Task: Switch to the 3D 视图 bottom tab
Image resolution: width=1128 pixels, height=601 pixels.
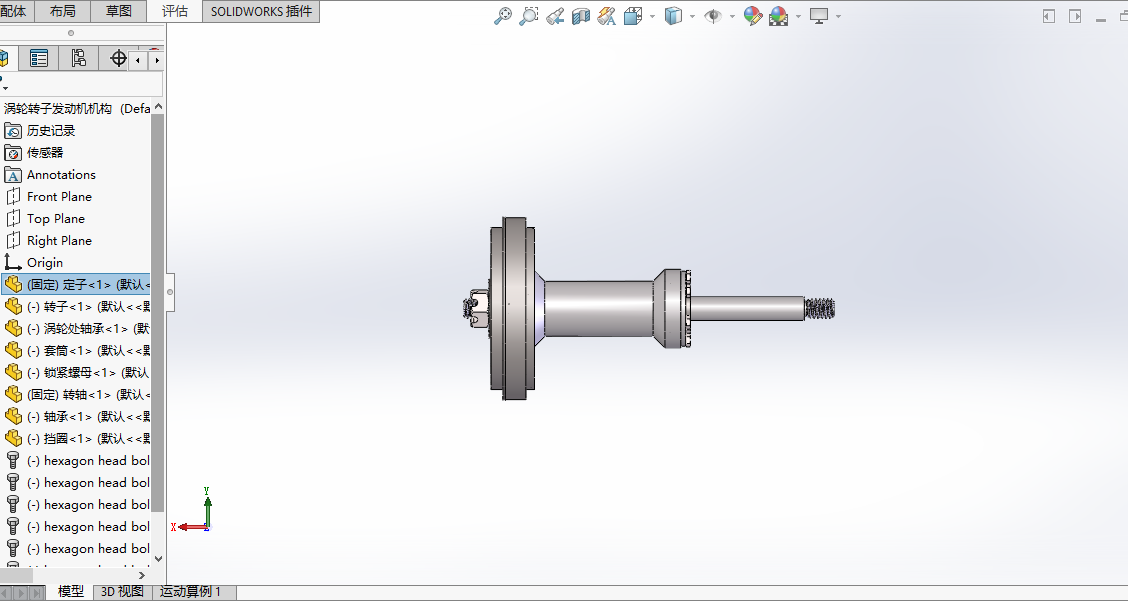Action: point(122,592)
